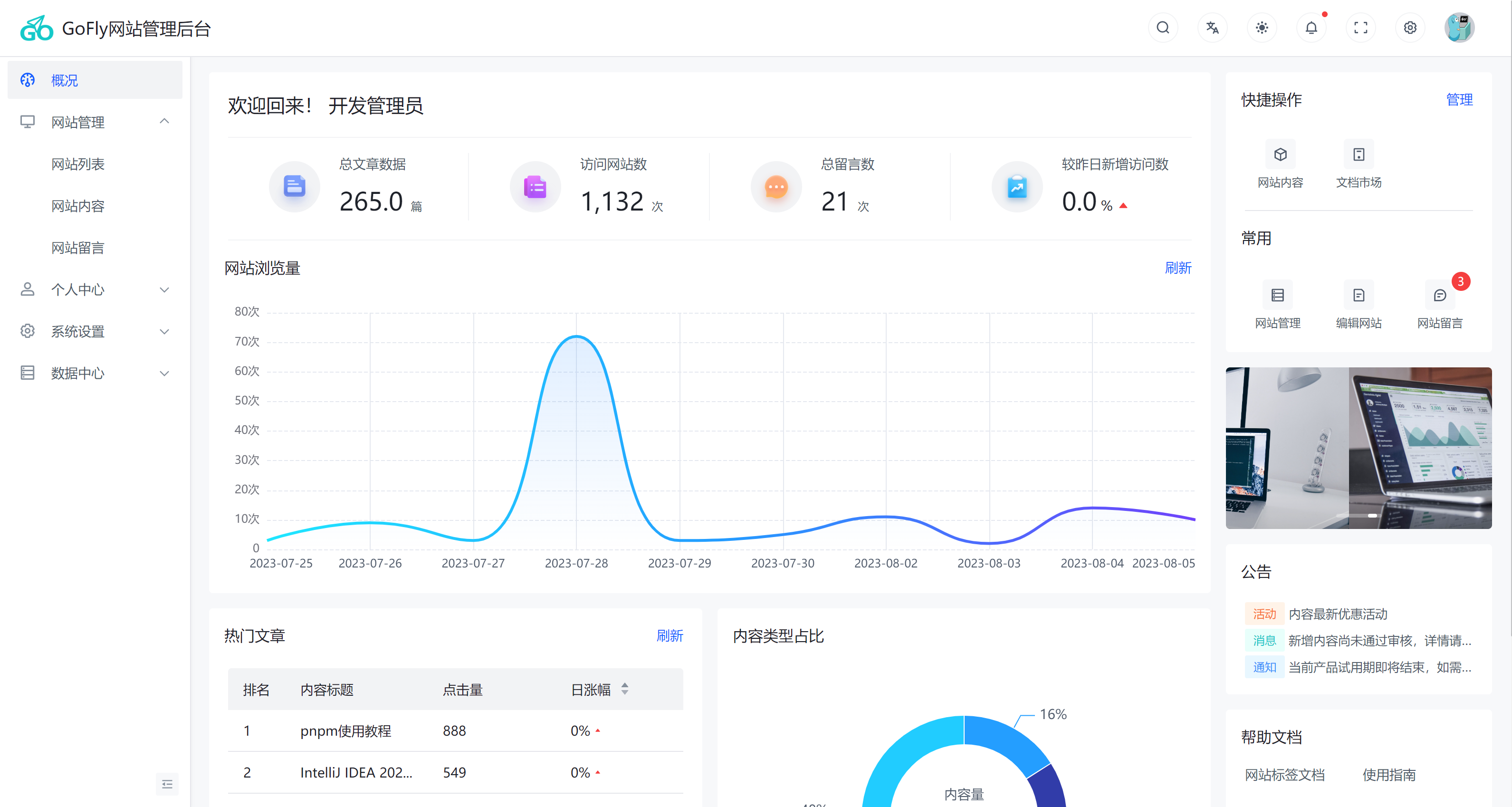Open the language translation switcher
The height and width of the screenshot is (807, 1512).
(1212, 28)
